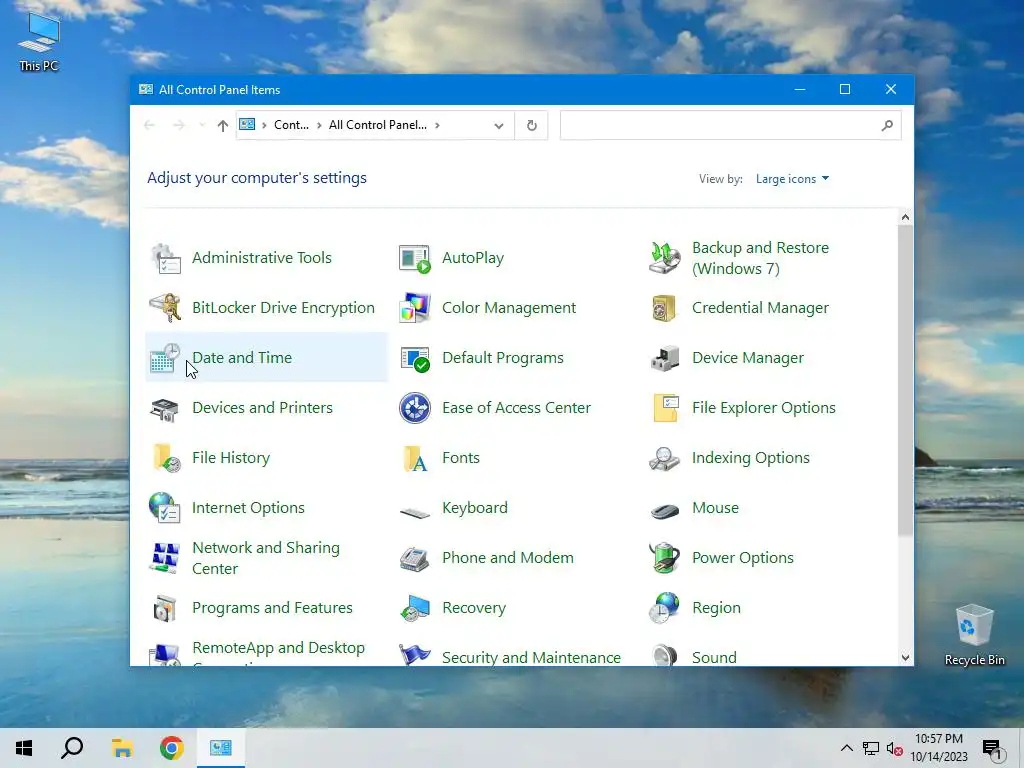This screenshot has height=768, width=1024.
Task: Select the This PC desktop icon
Action: point(39,42)
